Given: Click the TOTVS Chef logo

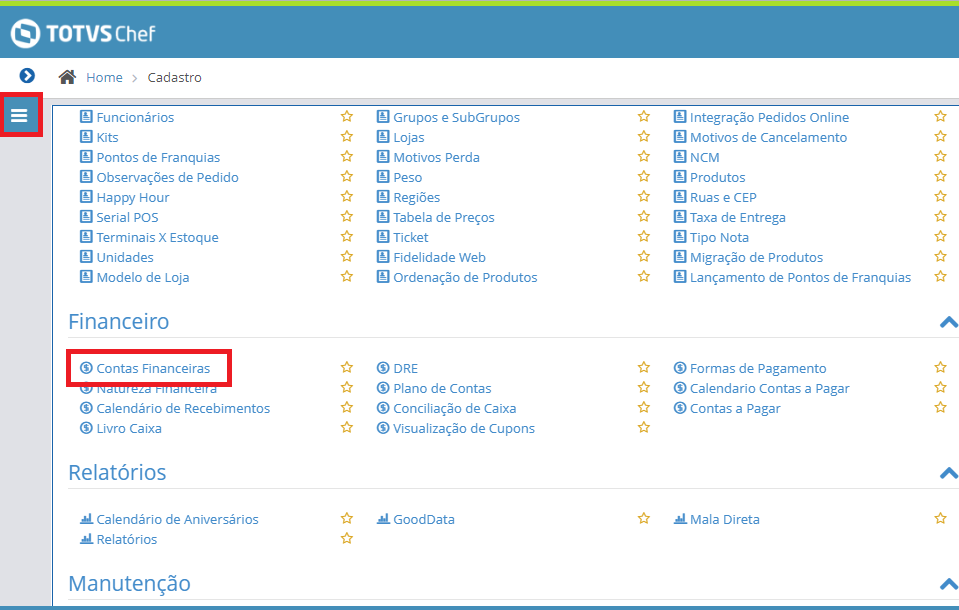Looking at the screenshot, I should (x=83, y=33).
